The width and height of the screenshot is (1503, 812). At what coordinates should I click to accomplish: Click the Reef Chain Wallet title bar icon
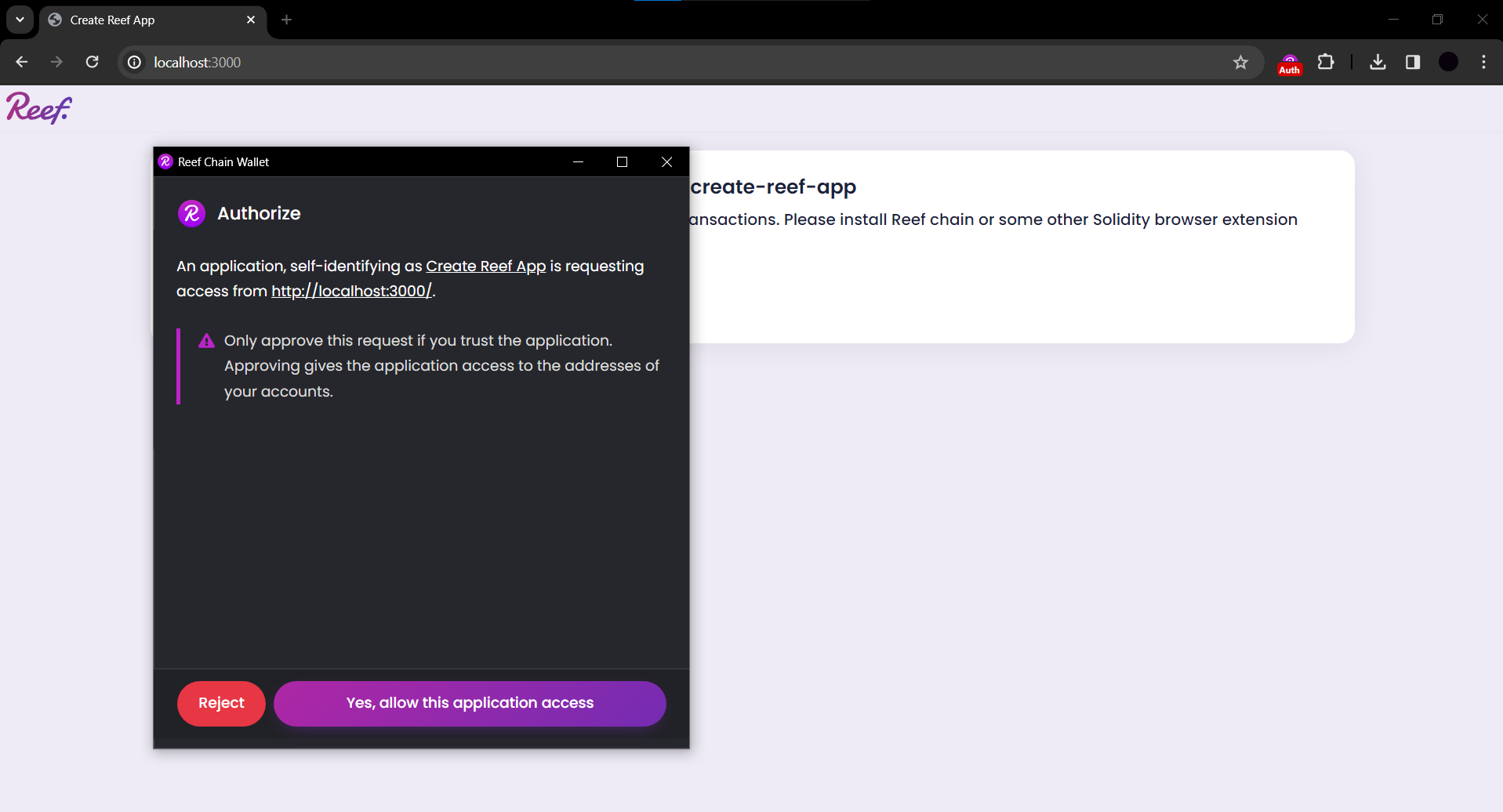point(165,161)
